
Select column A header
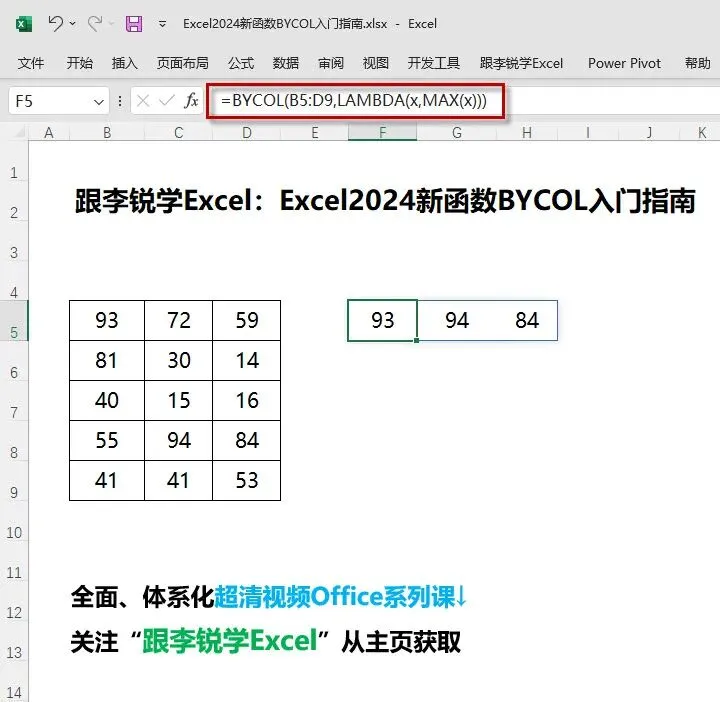(x=49, y=133)
